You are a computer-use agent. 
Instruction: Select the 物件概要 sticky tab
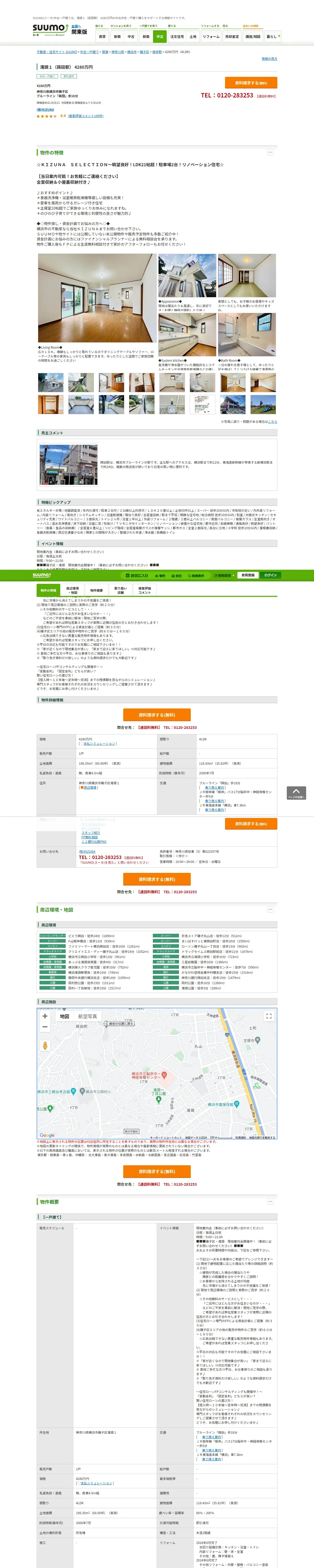(96, 590)
